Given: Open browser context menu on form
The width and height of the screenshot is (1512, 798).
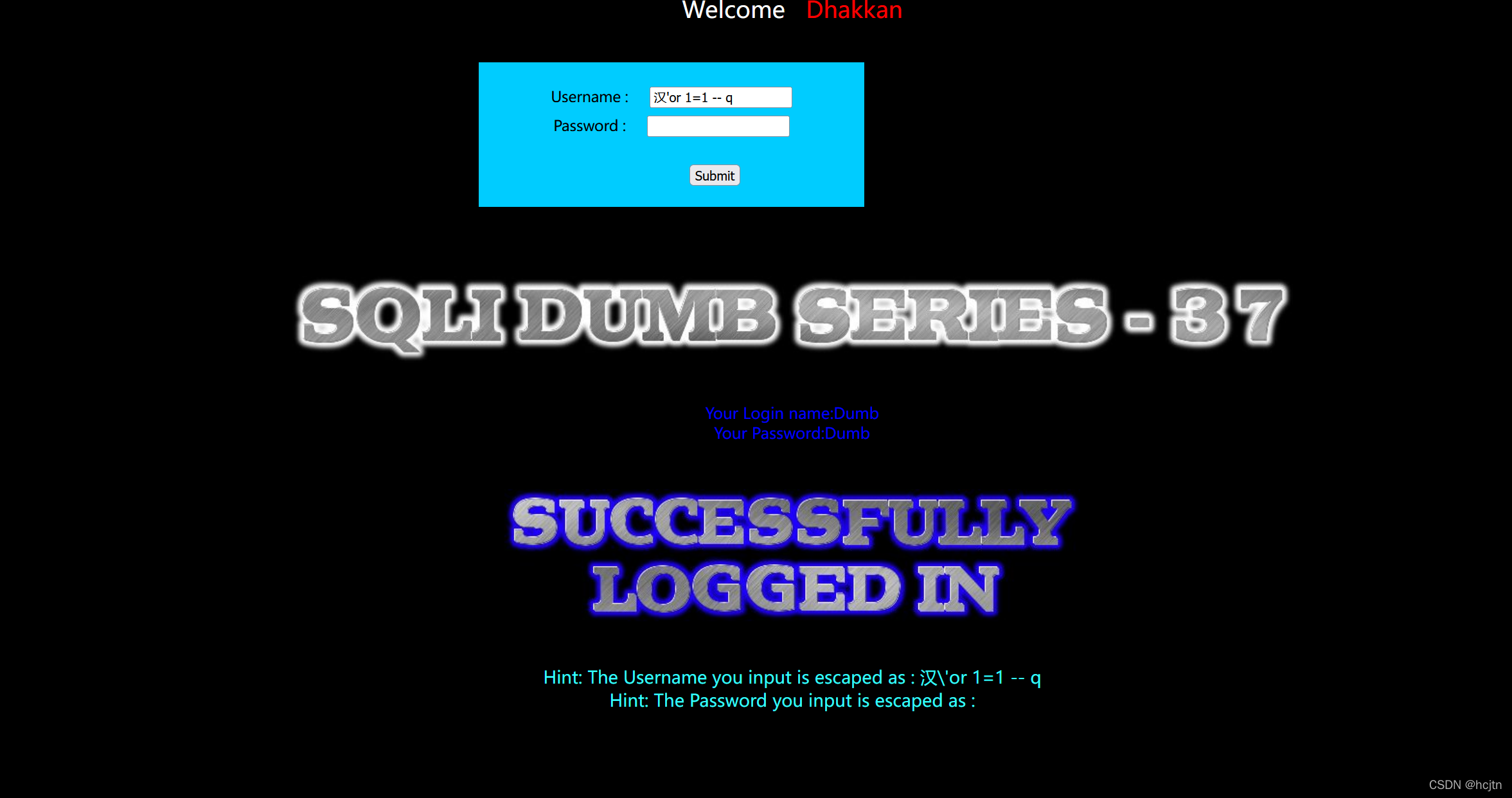Looking at the screenshot, I should (671, 134).
